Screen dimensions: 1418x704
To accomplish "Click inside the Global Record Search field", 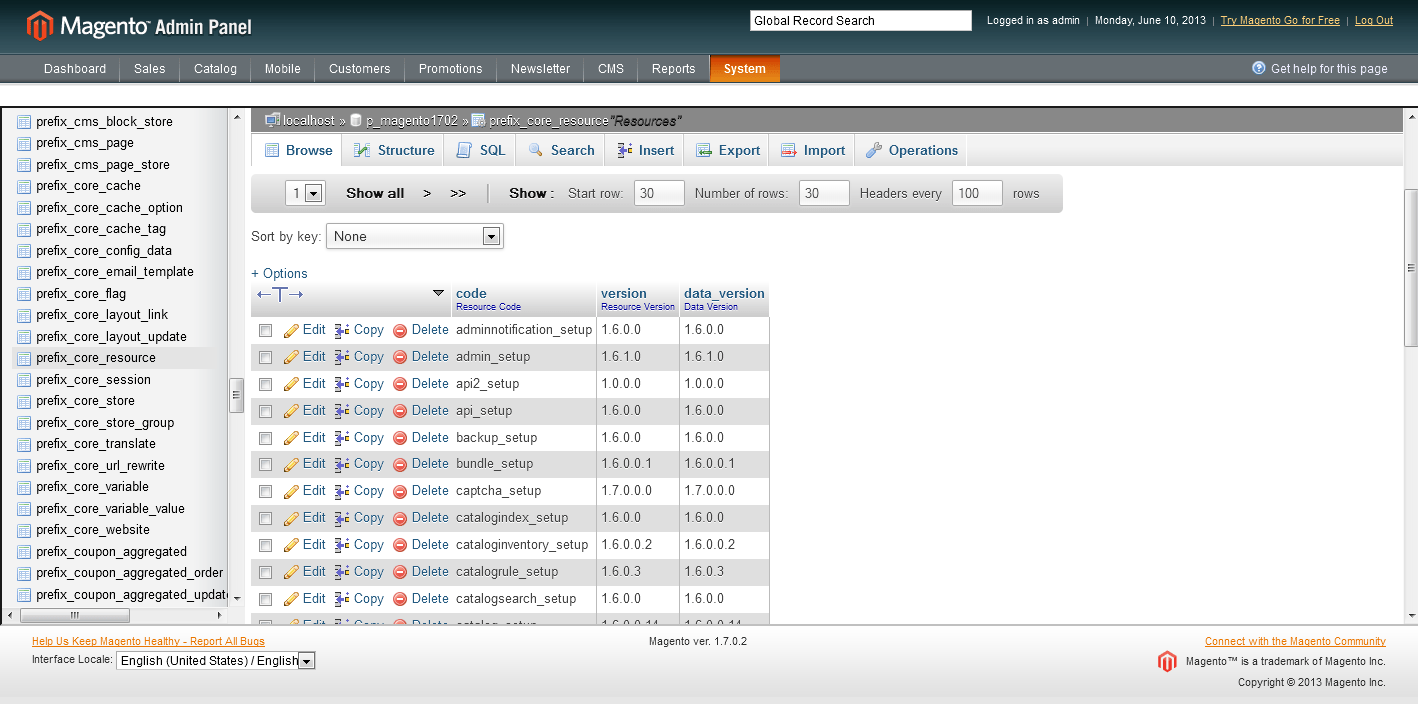I will (x=860, y=19).
